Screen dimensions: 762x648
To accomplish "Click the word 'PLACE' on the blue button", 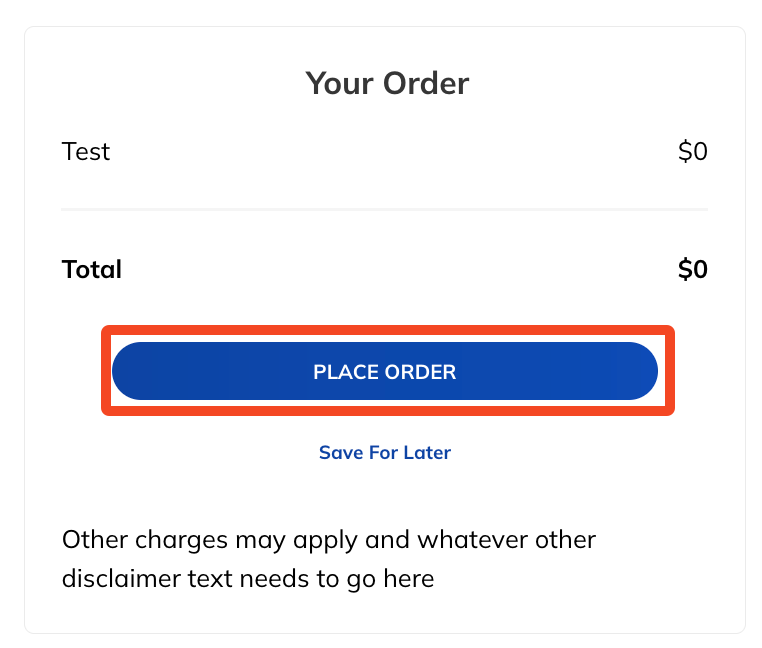I will click(342, 372).
